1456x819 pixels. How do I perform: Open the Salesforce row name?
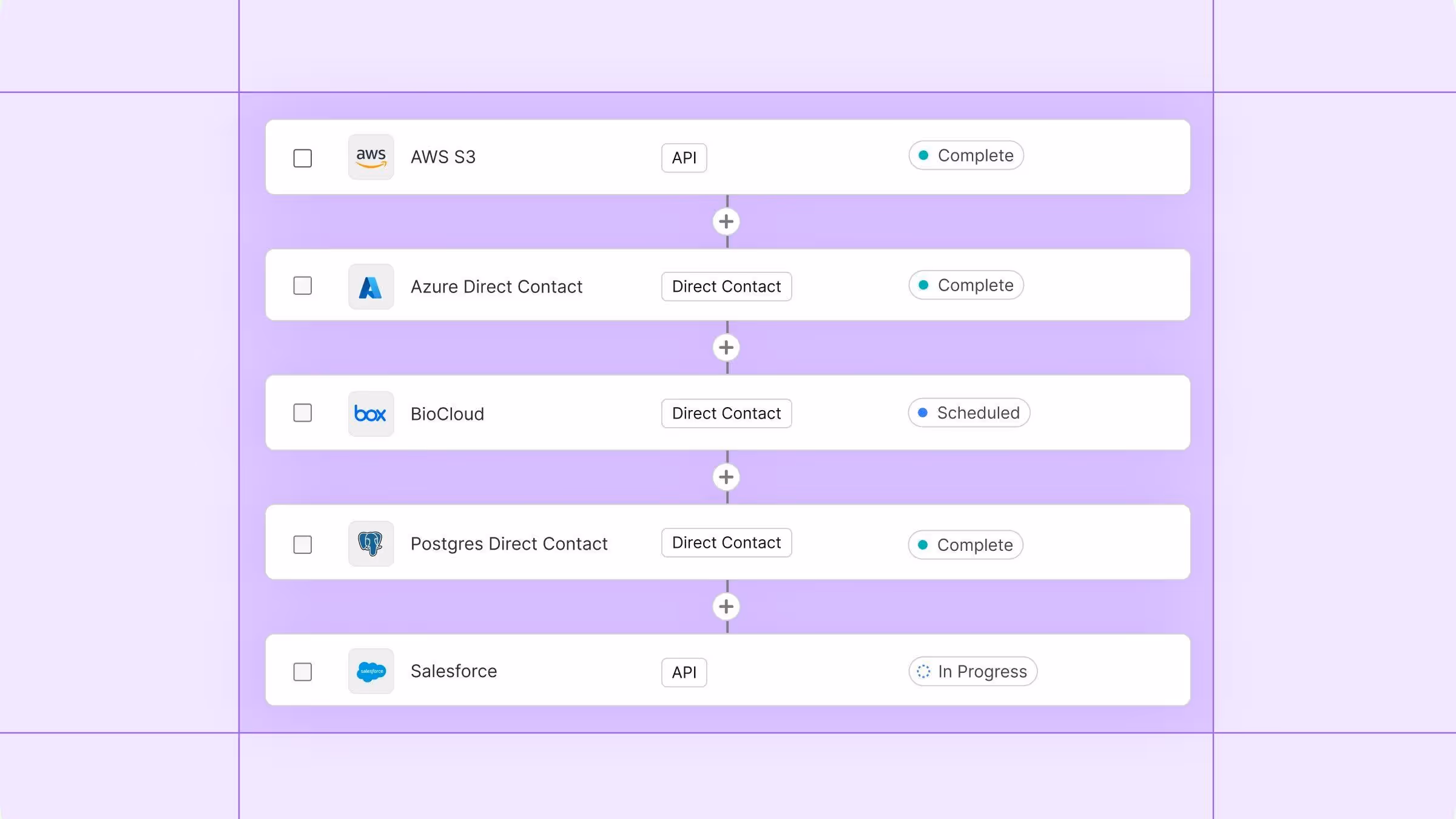click(454, 671)
